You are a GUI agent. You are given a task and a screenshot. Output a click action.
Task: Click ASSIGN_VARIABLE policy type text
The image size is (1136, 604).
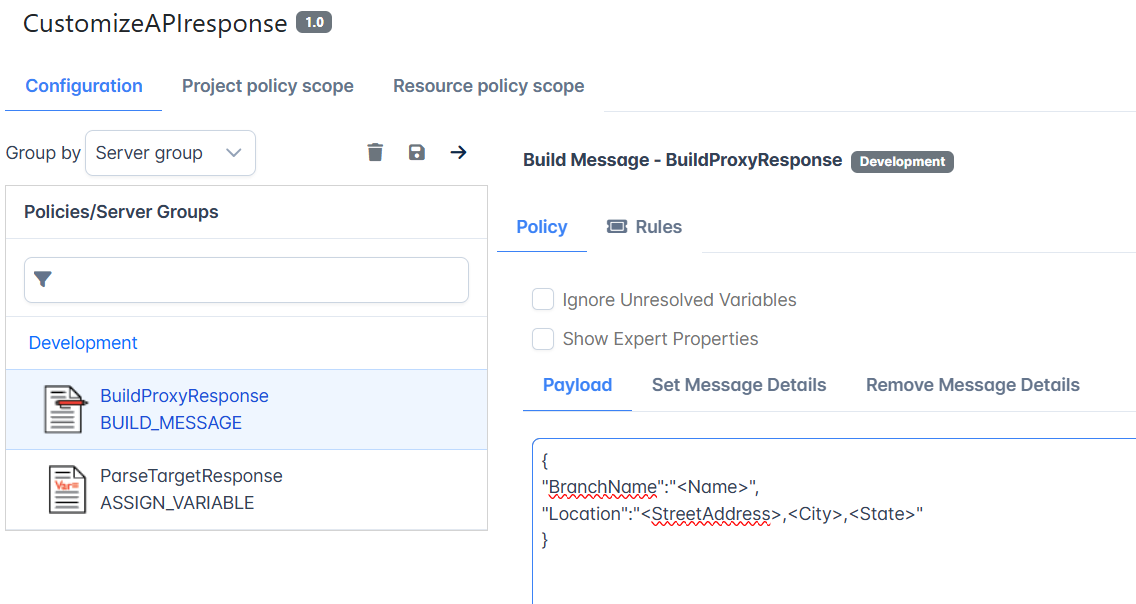[x=177, y=503]
